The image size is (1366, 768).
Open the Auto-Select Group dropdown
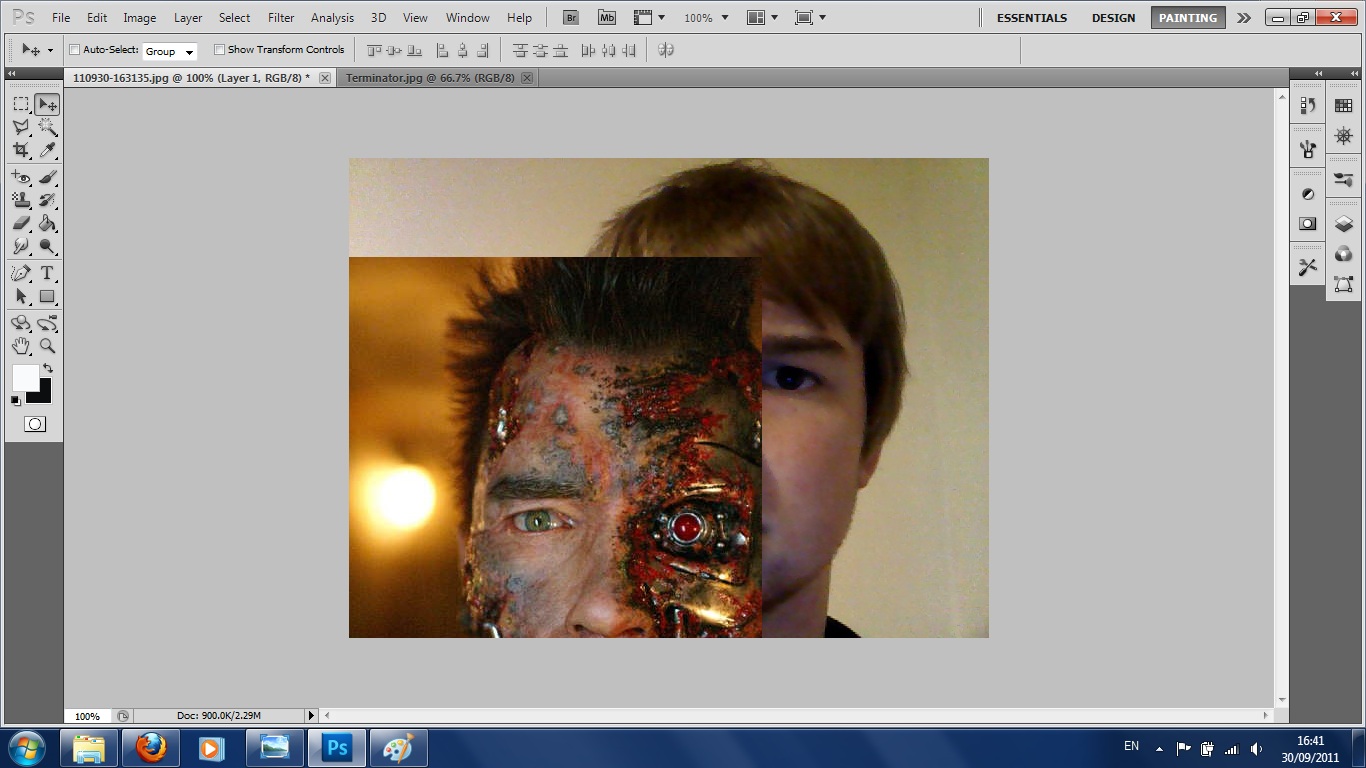pos(169,51)
